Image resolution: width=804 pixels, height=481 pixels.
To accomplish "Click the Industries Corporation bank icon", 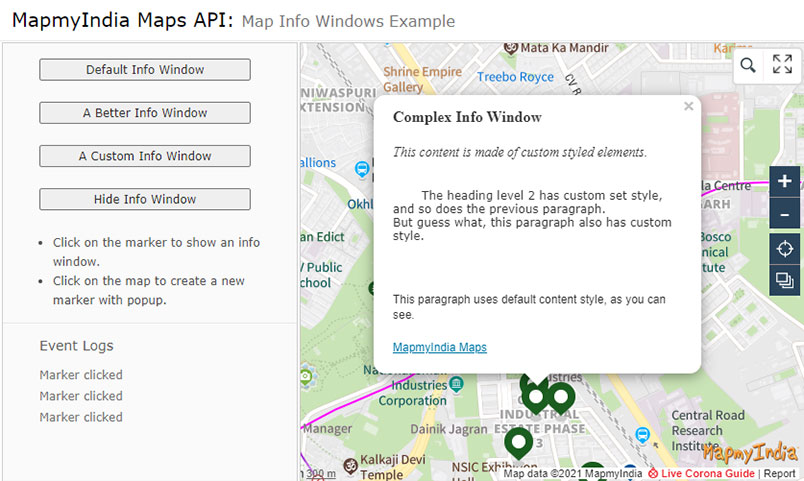I will point(456,383).
